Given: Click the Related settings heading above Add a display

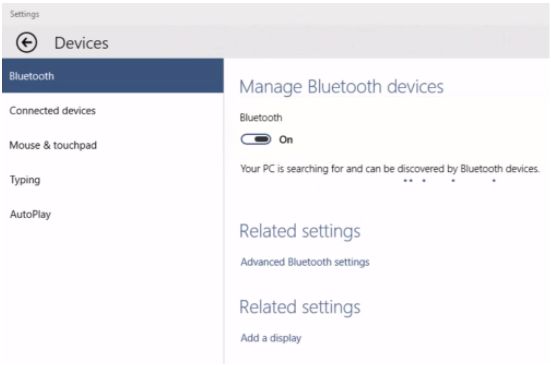Looking at the screenshot, I should (x=300, y=307).
